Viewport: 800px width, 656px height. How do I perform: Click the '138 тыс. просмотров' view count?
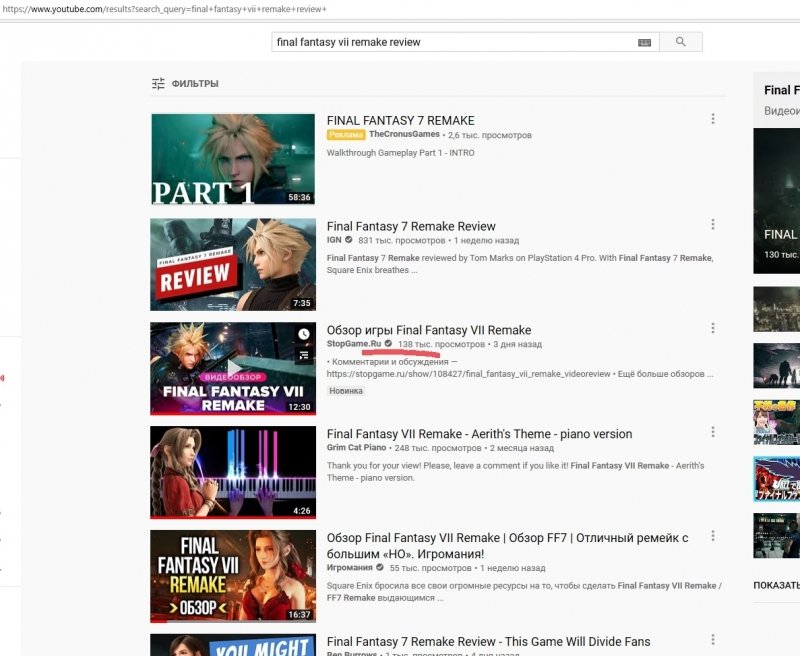coord(441,344)
